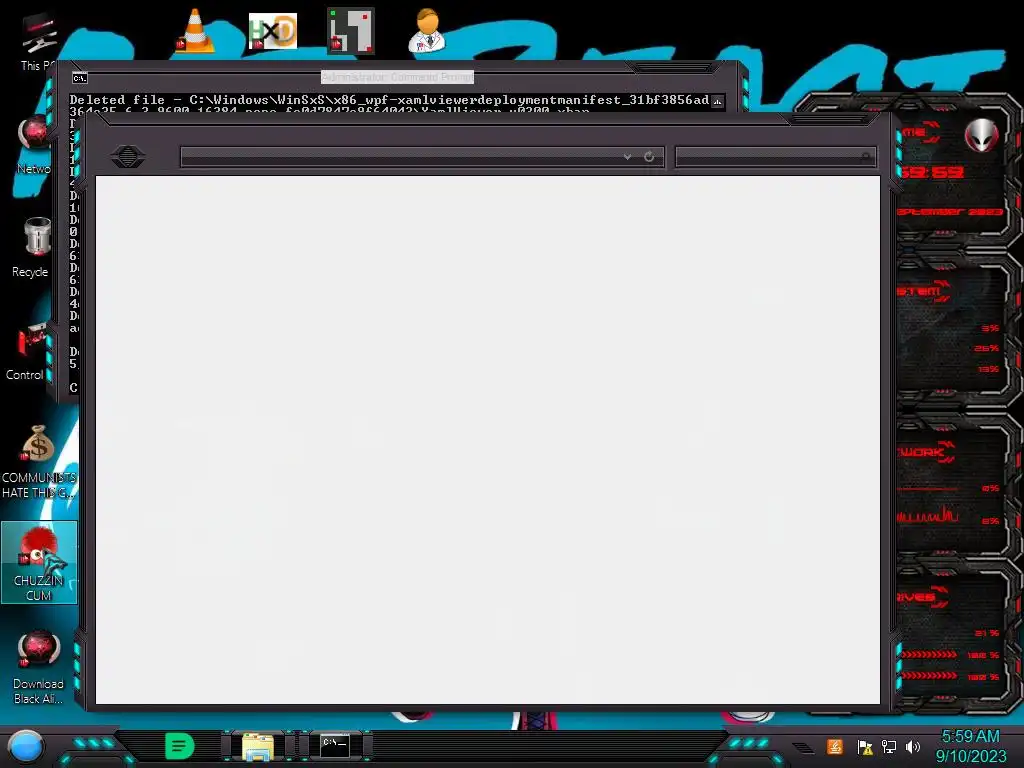Click the Administrator: Command Prompt title bar
Screen dimensions: 1024x768
397,77
